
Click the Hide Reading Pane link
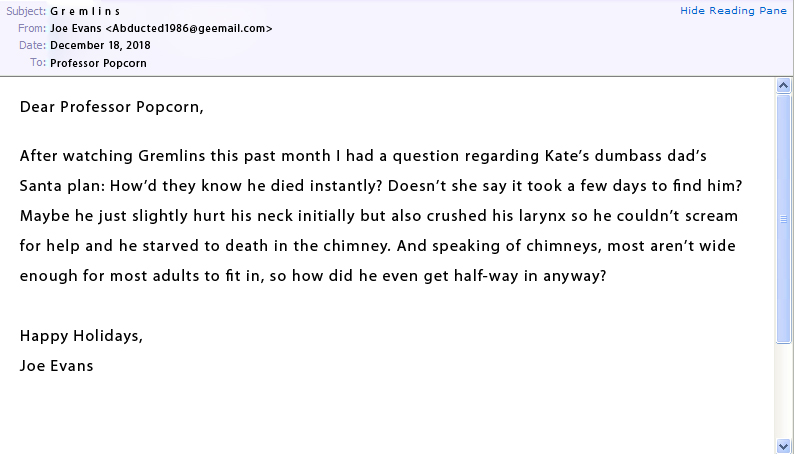tap(731, 10)
